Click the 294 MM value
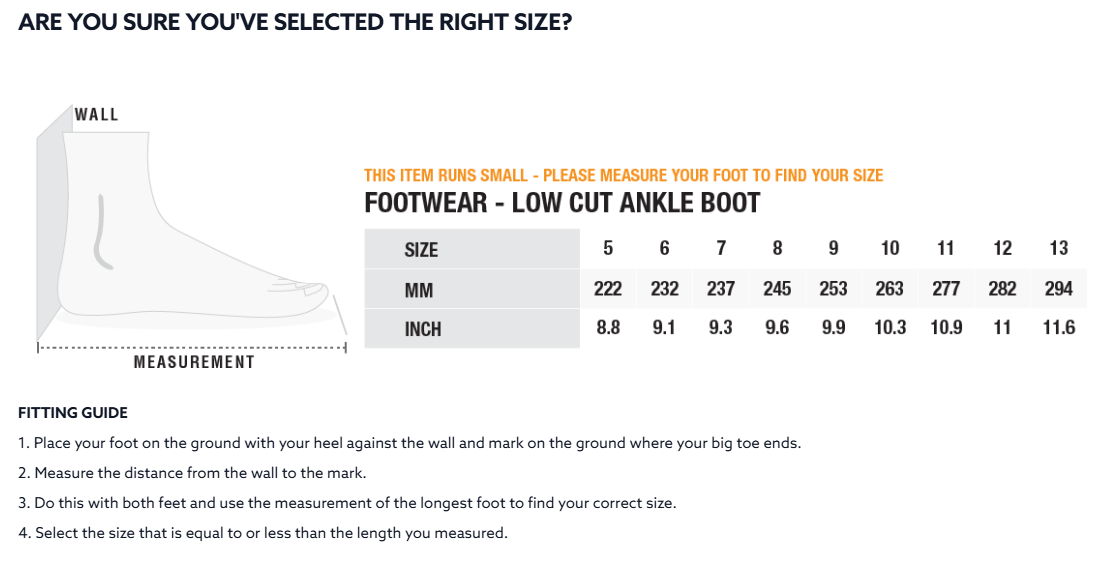Screen dimensions: 1101x583 [x=1058, y=289]
